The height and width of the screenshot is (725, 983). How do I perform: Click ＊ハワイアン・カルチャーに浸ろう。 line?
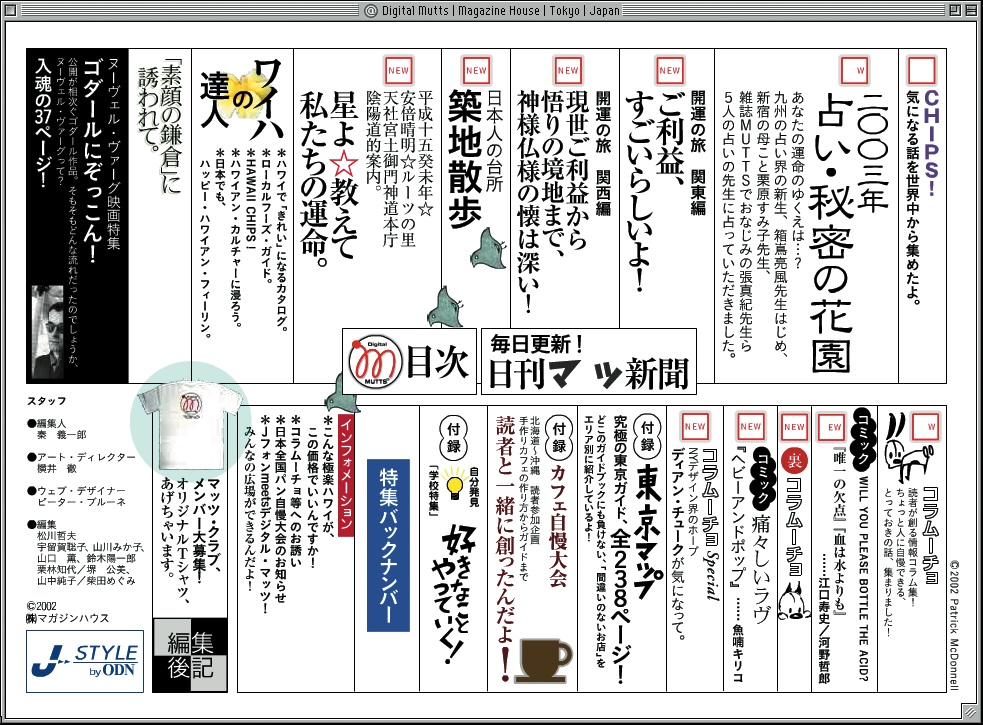[235, 237]
